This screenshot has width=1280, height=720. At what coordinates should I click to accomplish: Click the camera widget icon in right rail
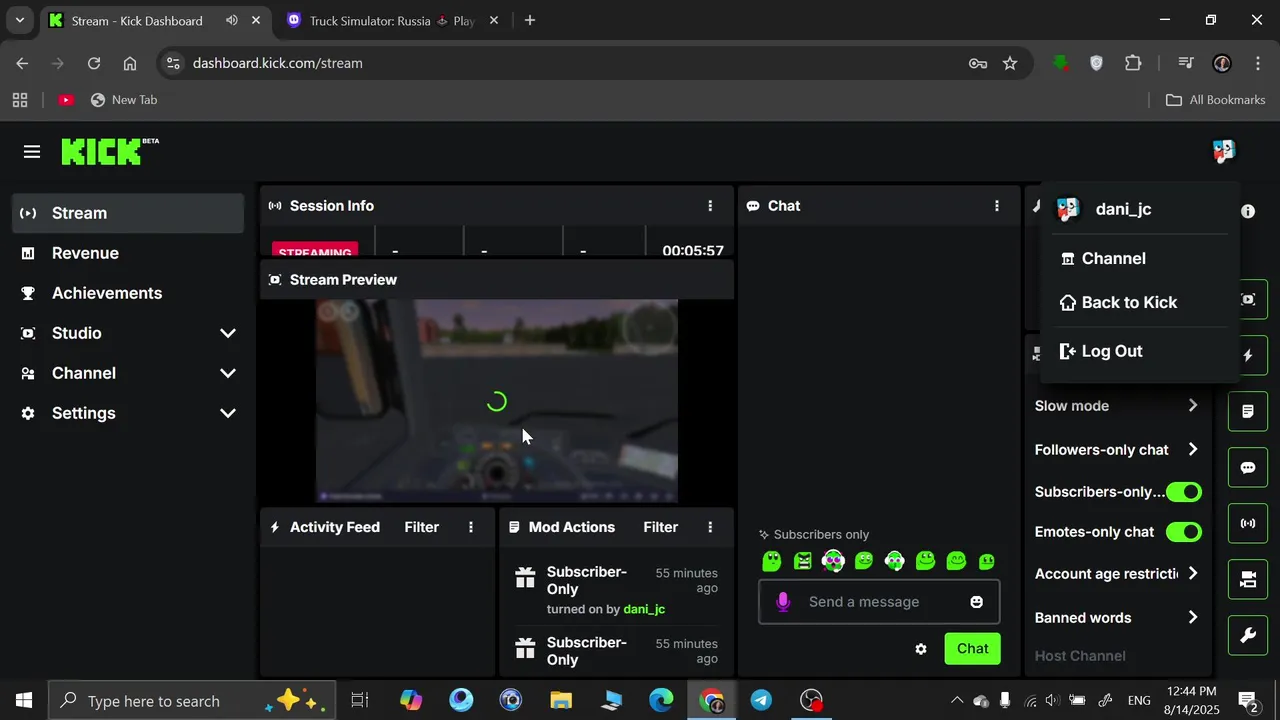(1248, 580)
